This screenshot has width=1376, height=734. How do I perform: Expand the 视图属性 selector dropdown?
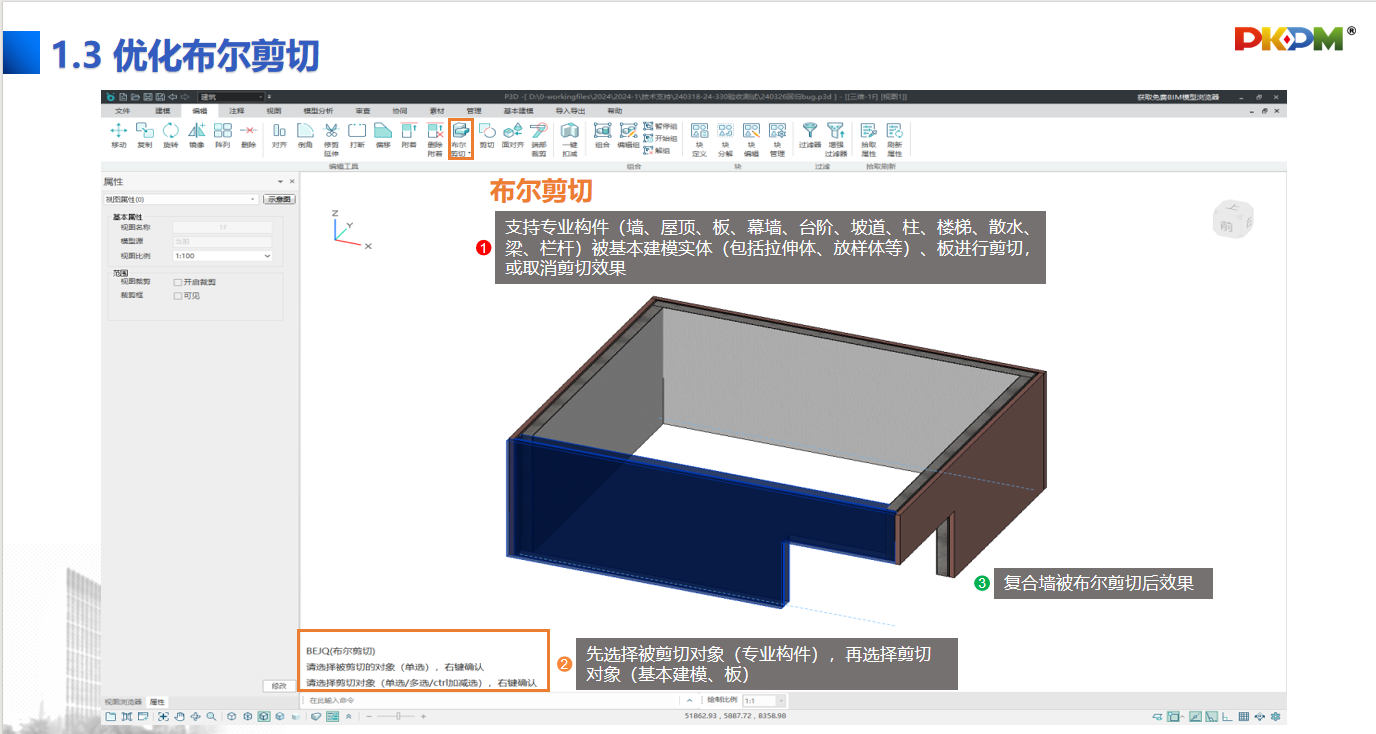point(180,199)
